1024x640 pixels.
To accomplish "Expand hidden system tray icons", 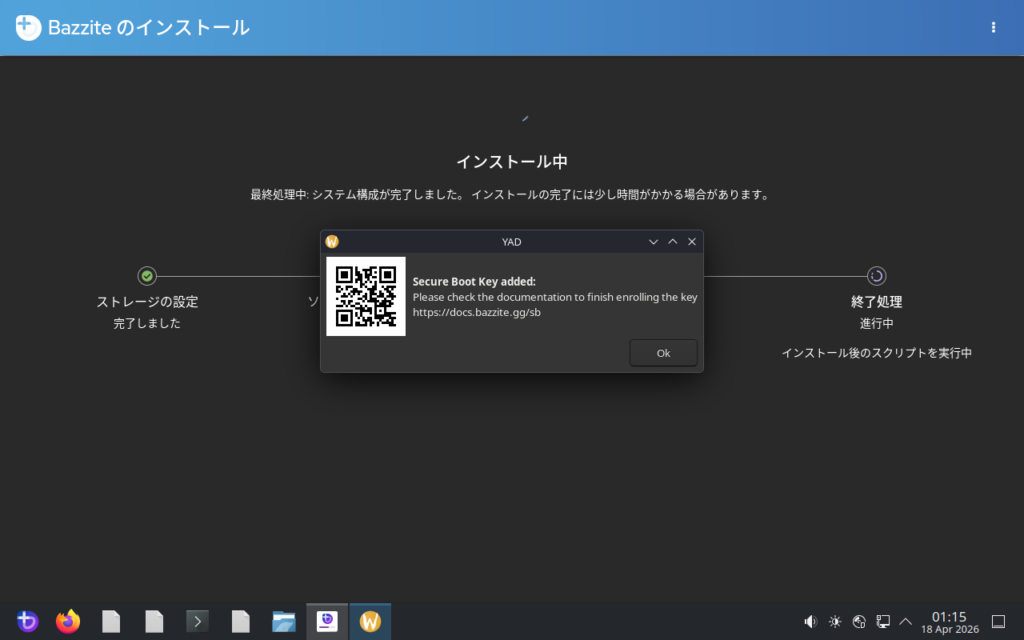I will [906, 622].
